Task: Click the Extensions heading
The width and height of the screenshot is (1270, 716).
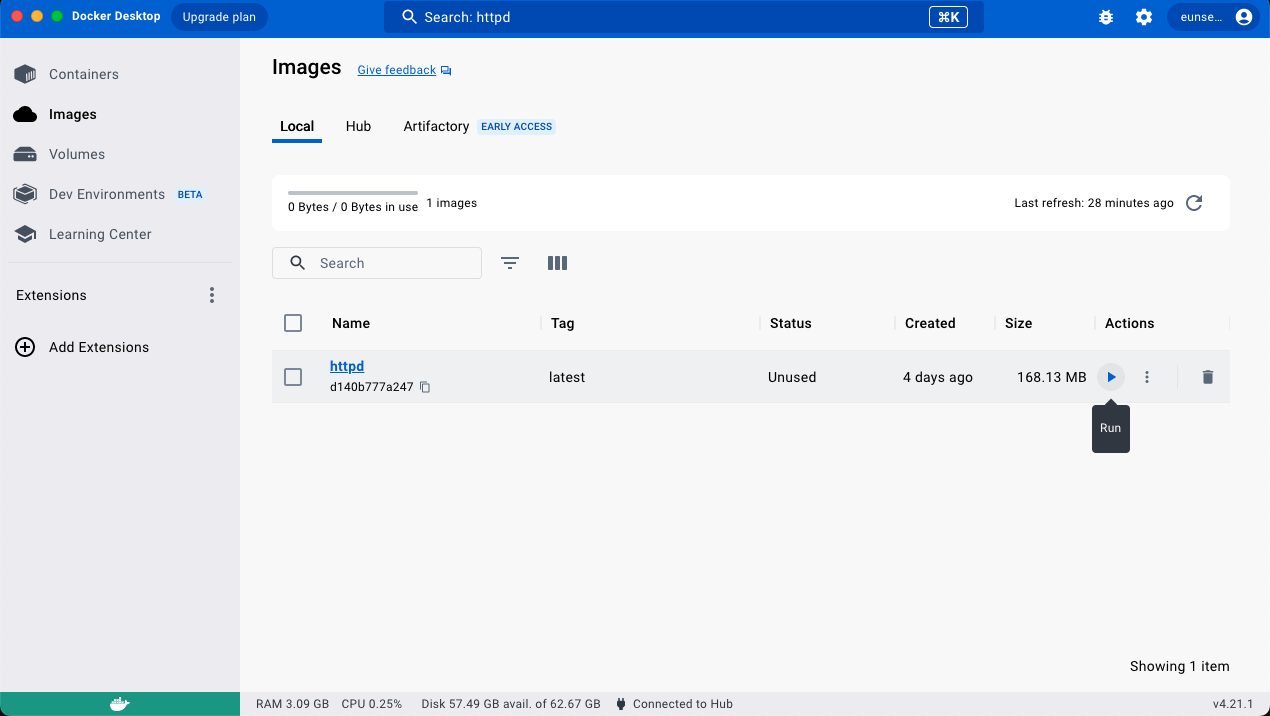Action: tap(51, 295)
